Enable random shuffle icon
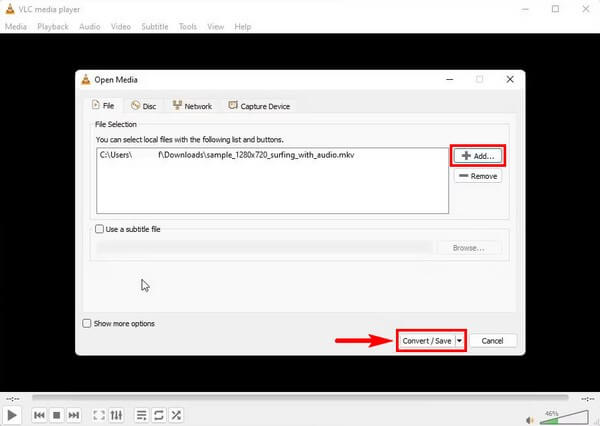600x426 pixels. (x=176, y=415)
